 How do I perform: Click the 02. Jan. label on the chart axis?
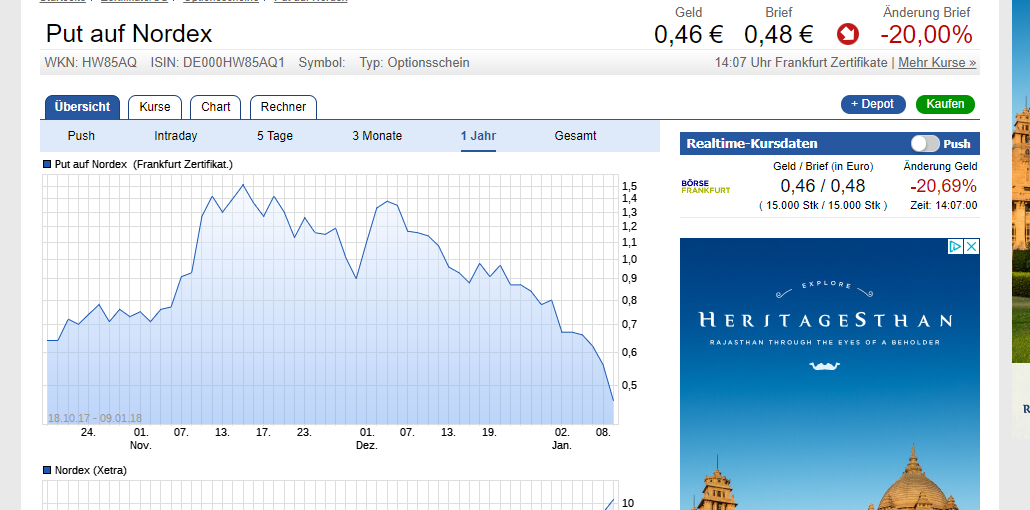(x=562, y=438)
